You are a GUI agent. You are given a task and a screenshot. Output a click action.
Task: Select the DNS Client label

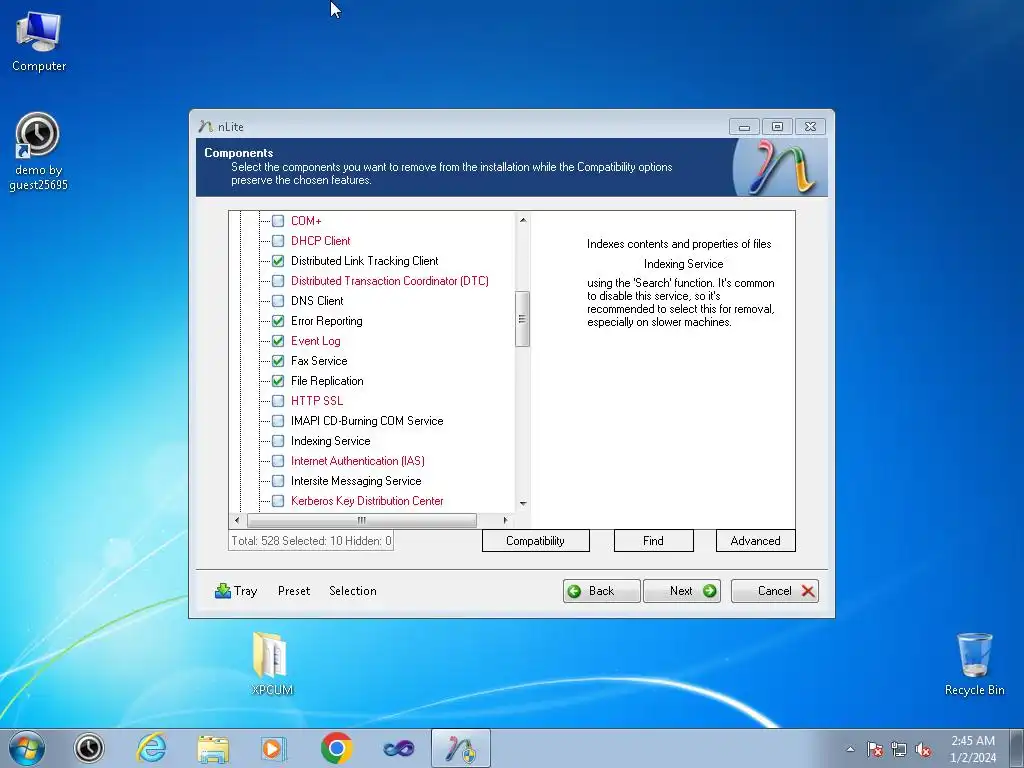point(317,301)
